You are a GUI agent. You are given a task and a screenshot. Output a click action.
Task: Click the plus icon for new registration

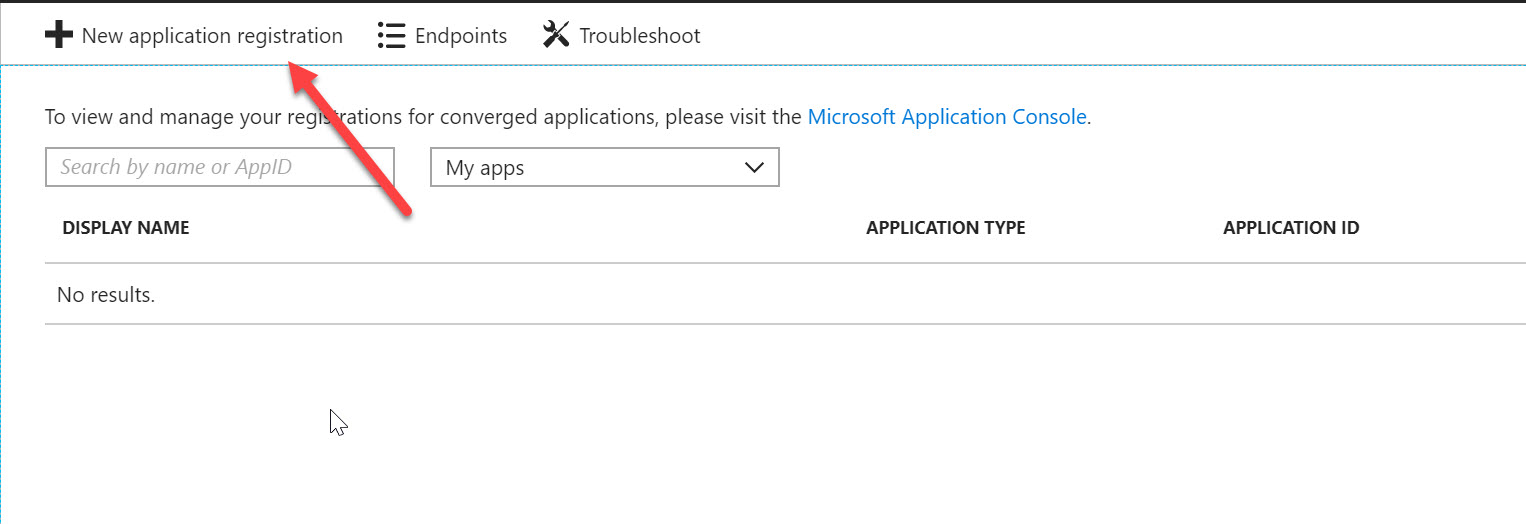pos(59,36)
